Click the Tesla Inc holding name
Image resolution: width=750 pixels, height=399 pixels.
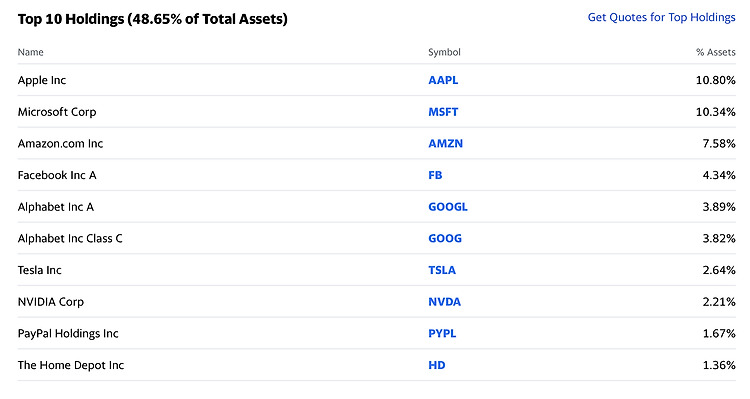tap(40, 270)
